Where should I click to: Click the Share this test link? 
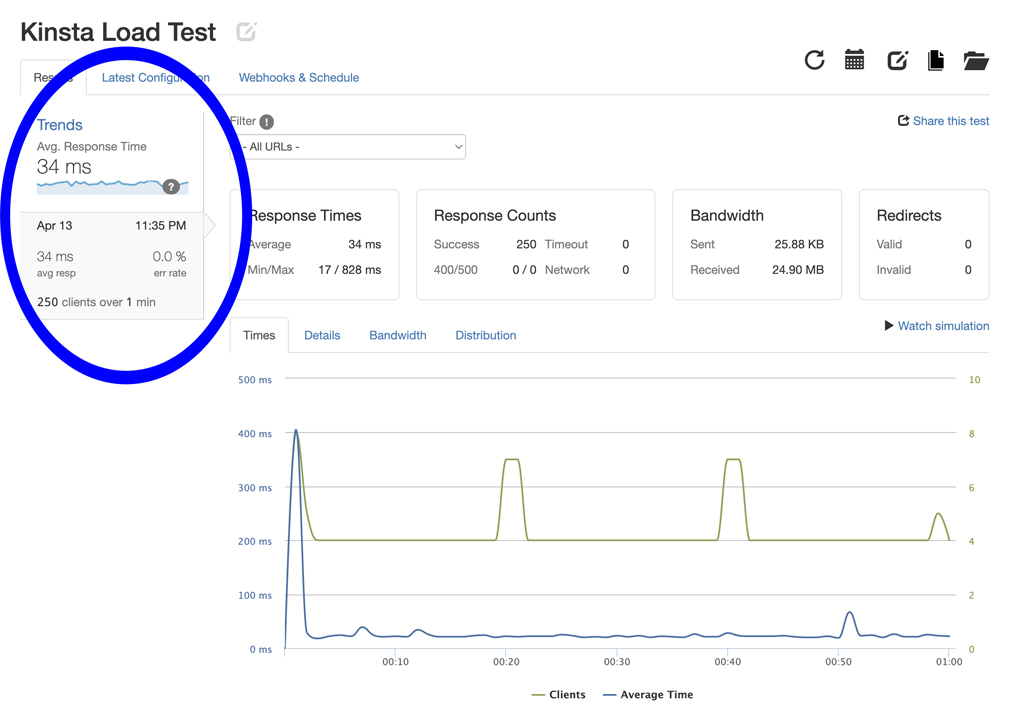[x=951, y=121]
